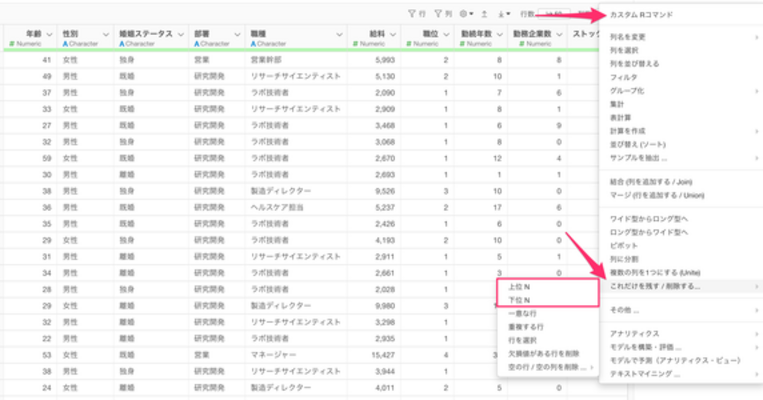
Task: Select 欠損値がある行を削除 option
Action: point(543,354)
